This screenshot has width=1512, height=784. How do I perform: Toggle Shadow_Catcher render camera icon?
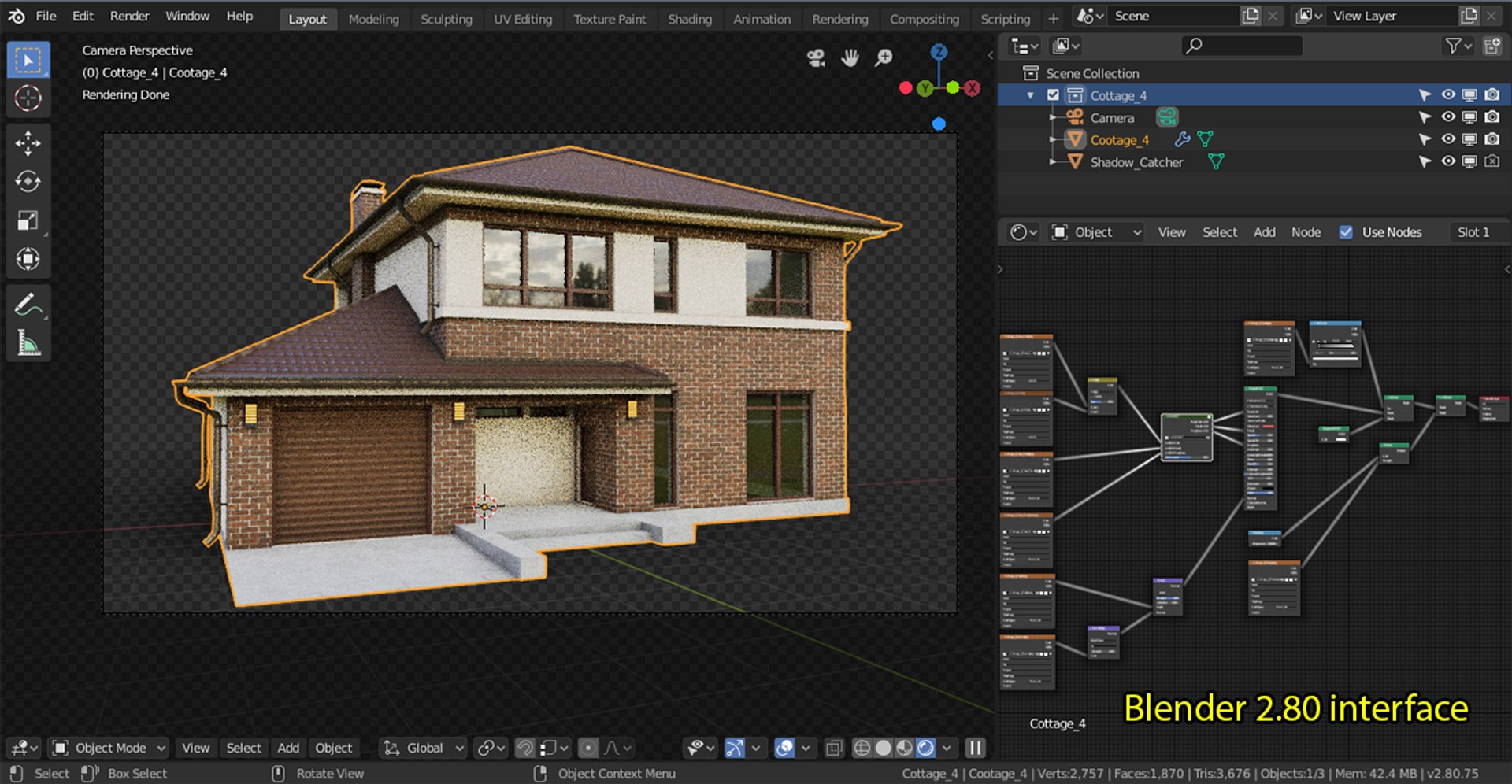1492,161
